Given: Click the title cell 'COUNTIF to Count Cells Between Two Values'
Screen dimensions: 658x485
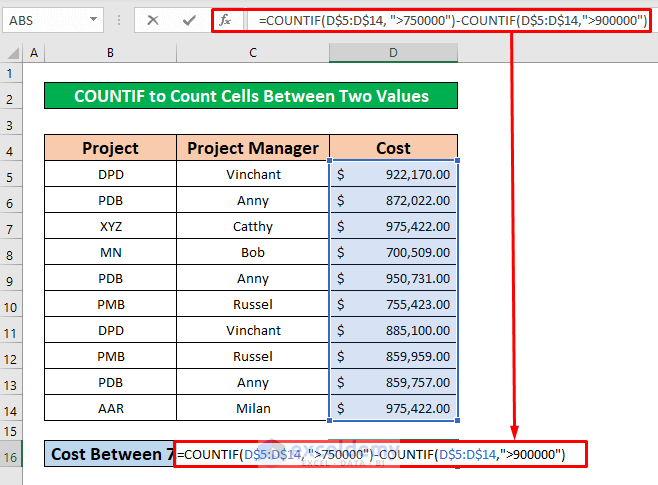Looking at the screenshot, I should coord(251,97).
